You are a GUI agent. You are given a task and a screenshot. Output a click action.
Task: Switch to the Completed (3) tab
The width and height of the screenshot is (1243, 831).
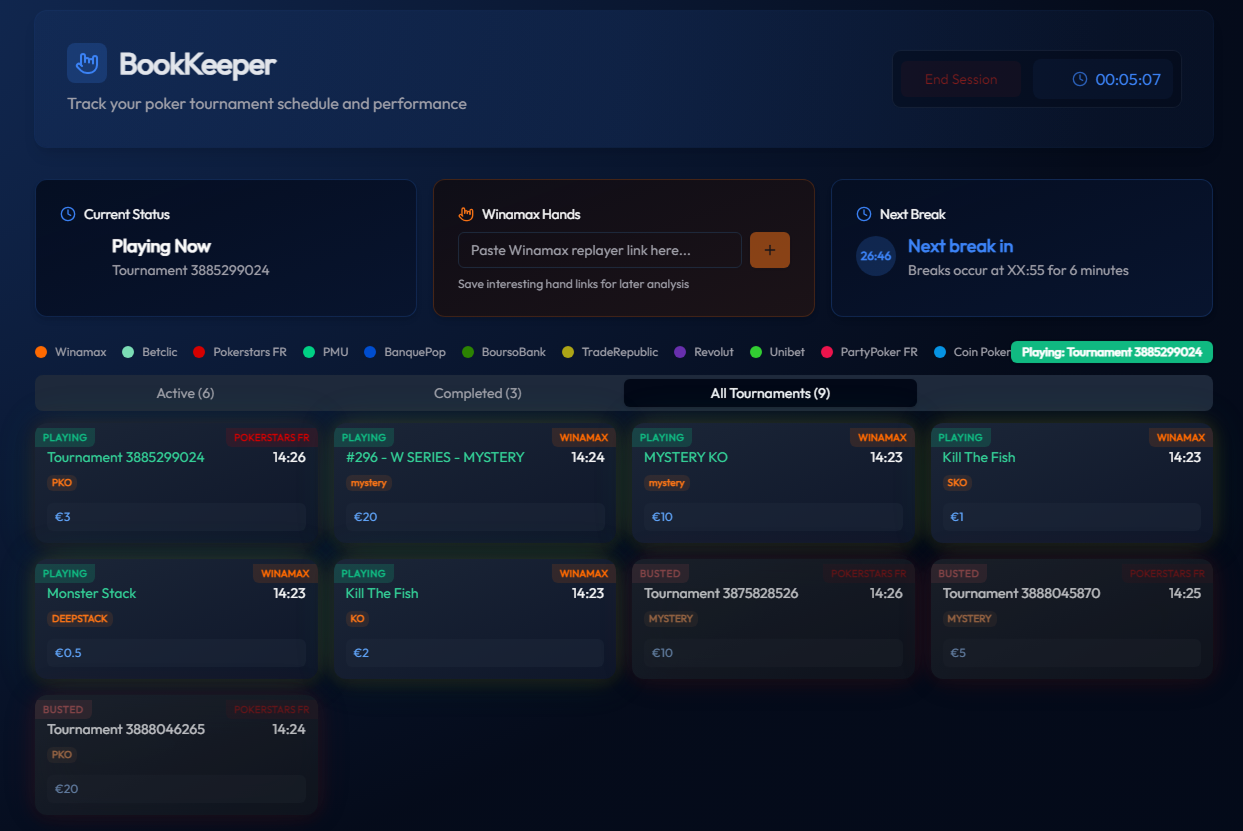click(478, 393)
